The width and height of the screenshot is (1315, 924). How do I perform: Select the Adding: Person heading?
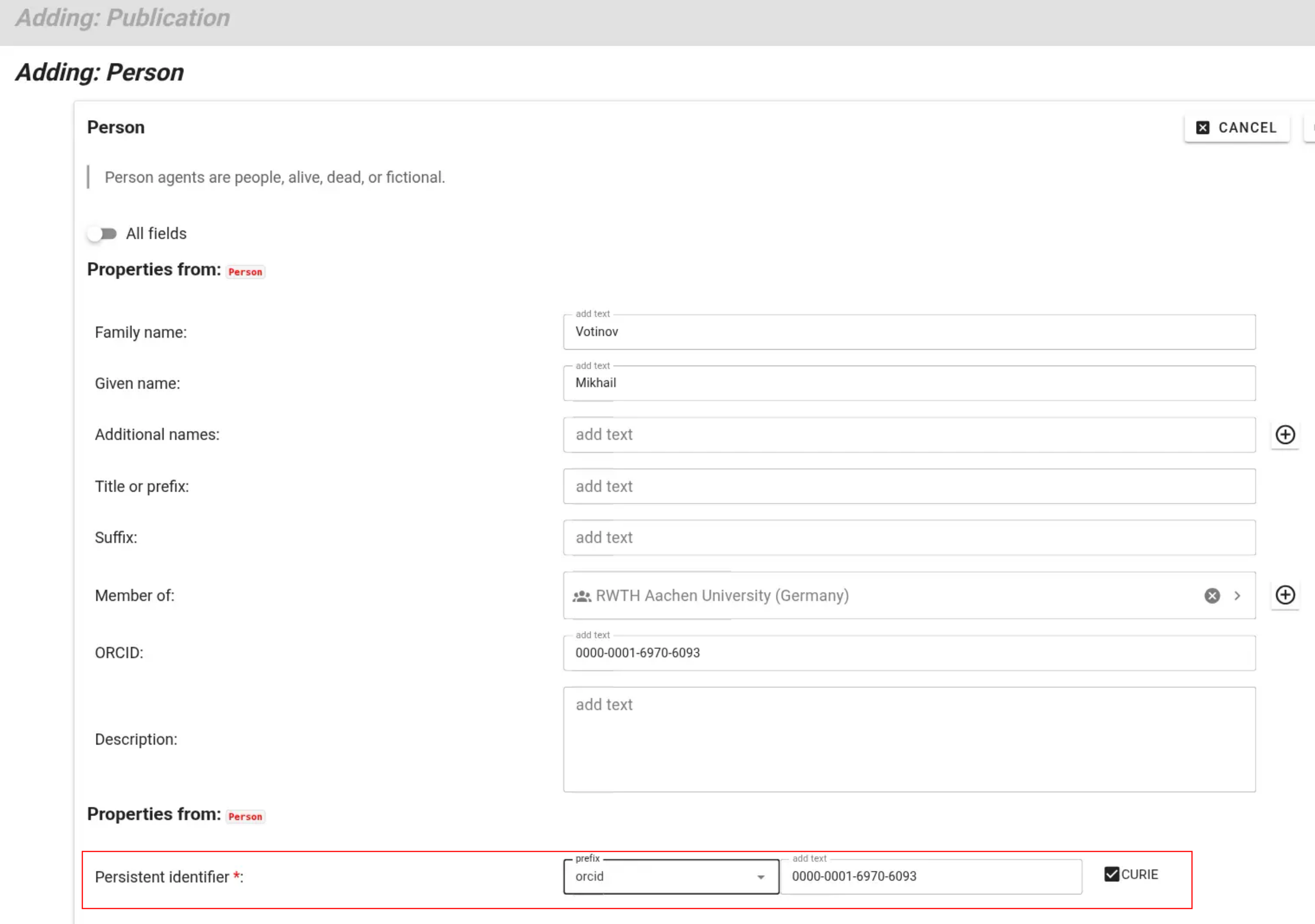(x=99, y=72)
